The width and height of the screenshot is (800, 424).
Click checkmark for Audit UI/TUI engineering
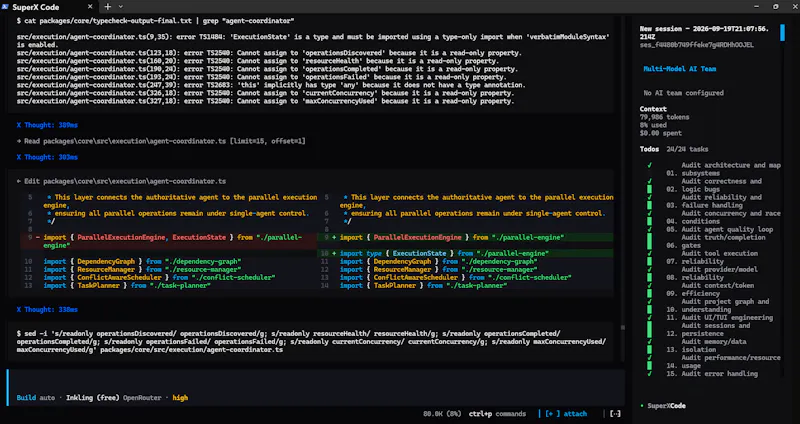[x=649, y=317]
